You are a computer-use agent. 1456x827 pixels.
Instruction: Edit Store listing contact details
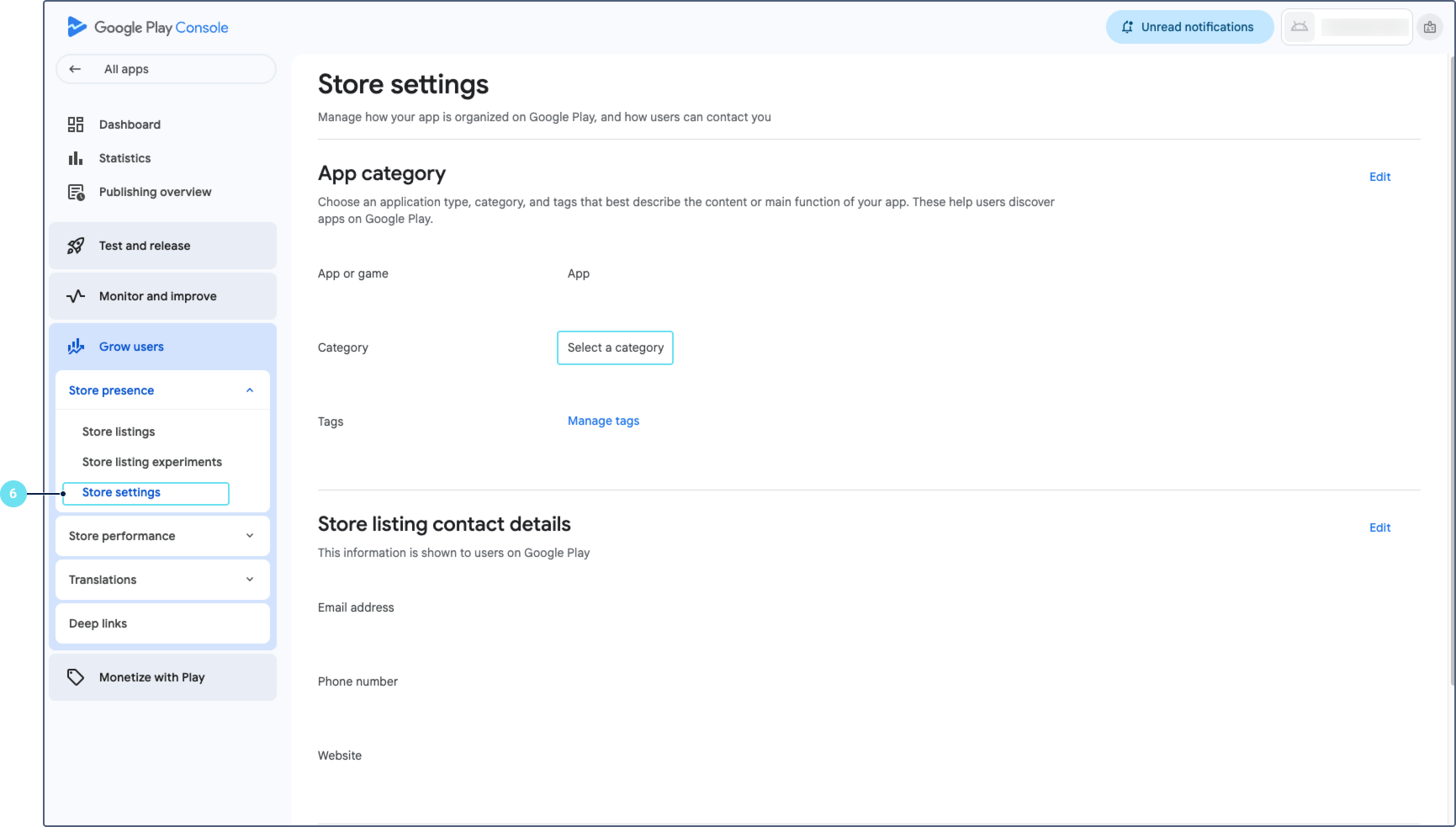pyautogui.click(x=1379, y=527)
